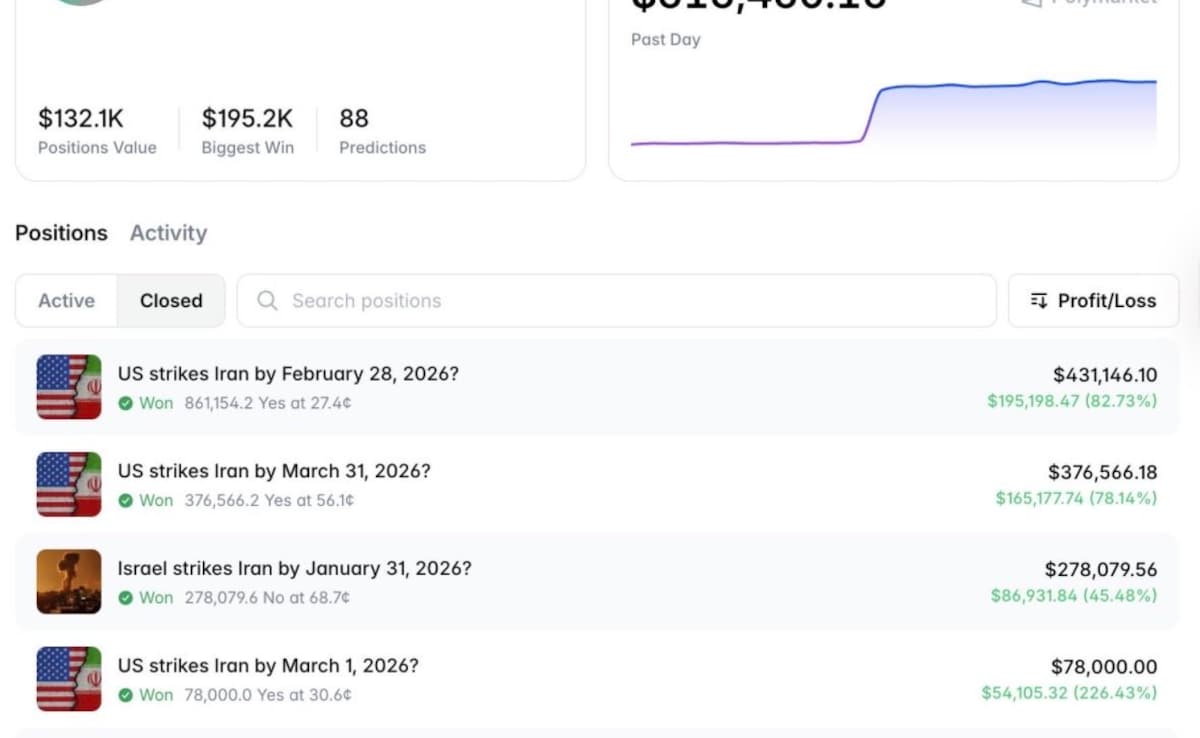The height and width of the screenshot is (738, 1200).
Task: Click the flag icon for March 1 market
Action: [69, 678]
